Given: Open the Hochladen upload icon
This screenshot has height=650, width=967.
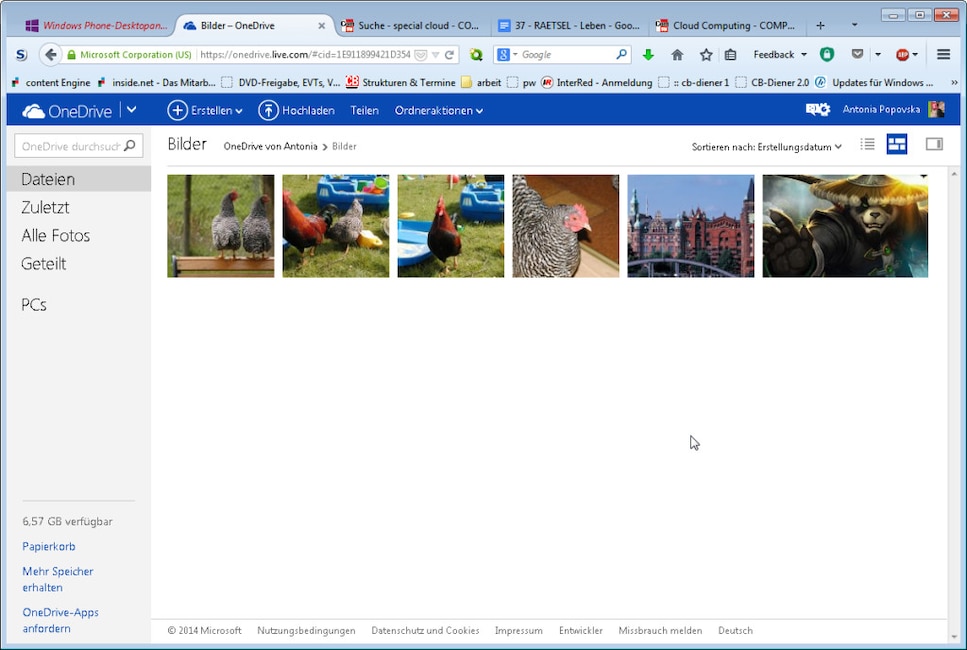Looking at the screenshot, I should [x=268, y=110].
